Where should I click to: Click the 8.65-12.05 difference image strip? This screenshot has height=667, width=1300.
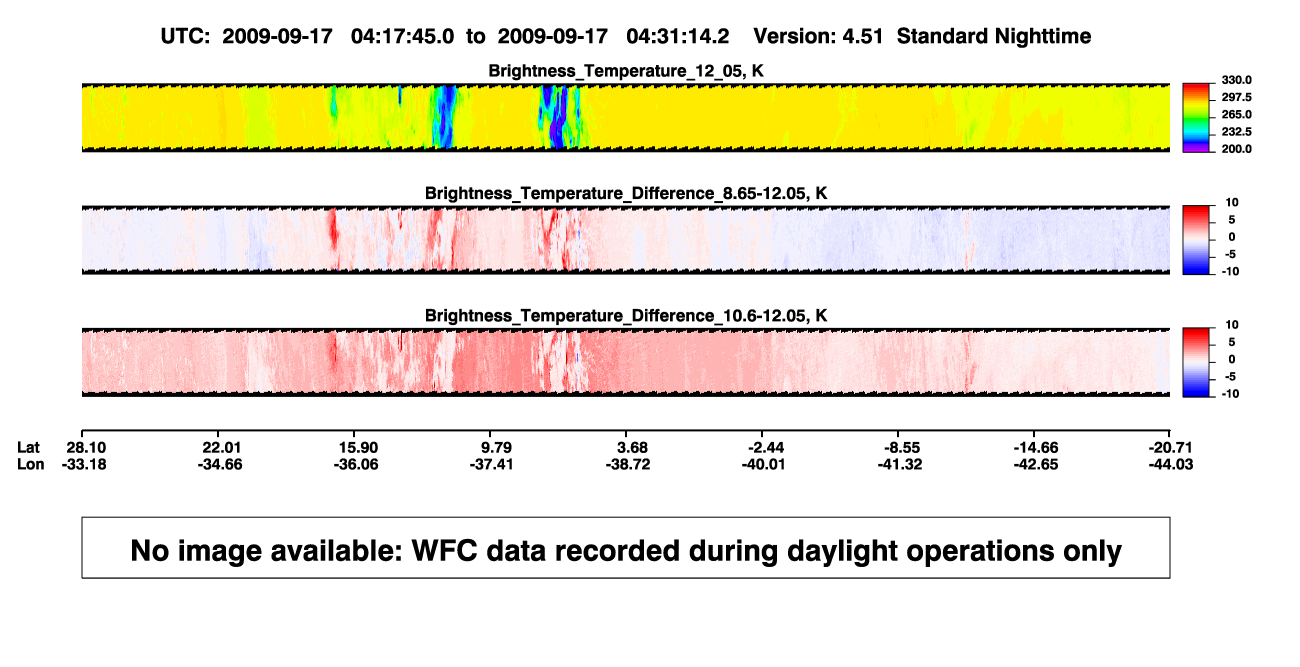coord(626,240)
